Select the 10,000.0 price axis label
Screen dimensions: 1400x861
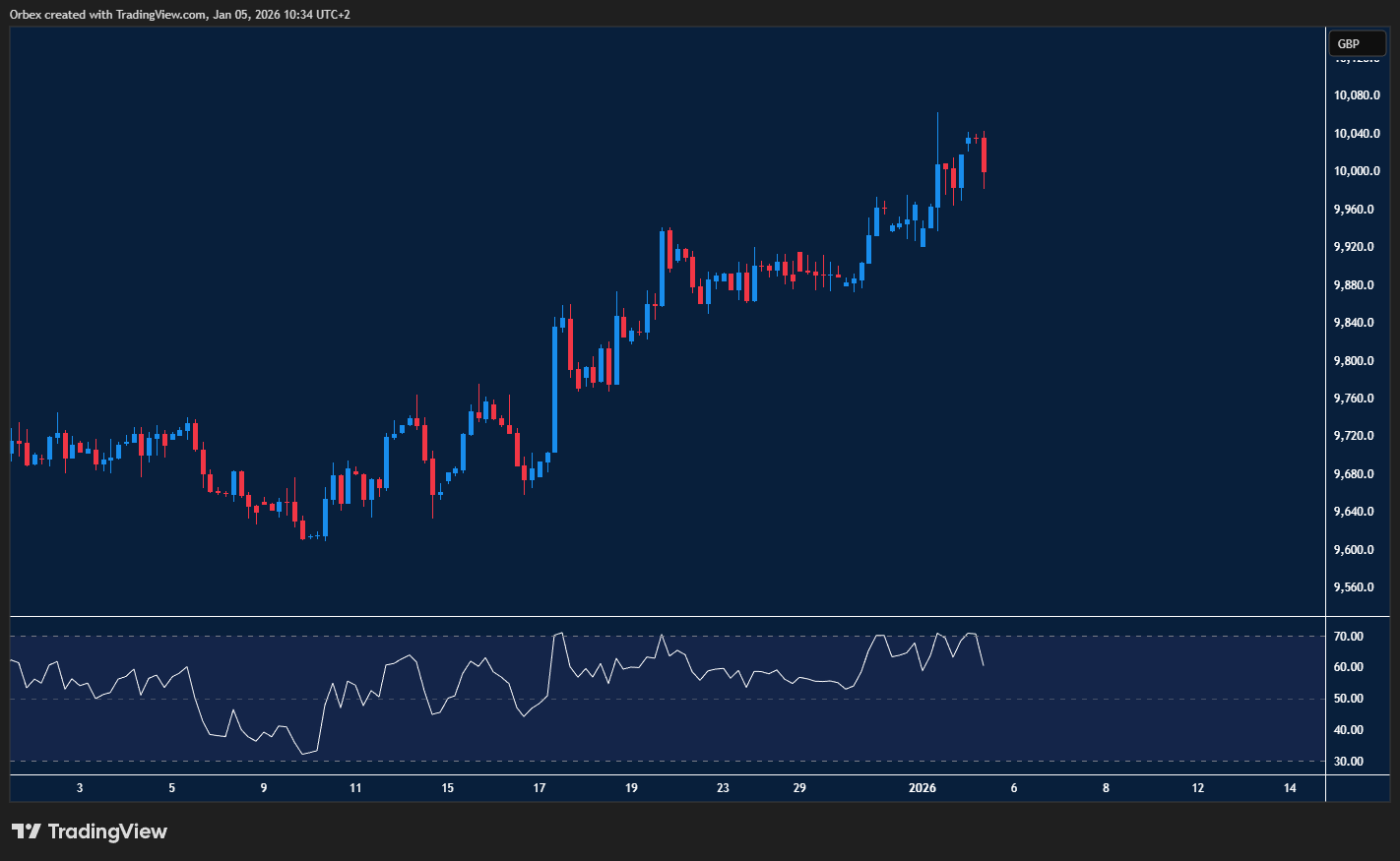1356,171
